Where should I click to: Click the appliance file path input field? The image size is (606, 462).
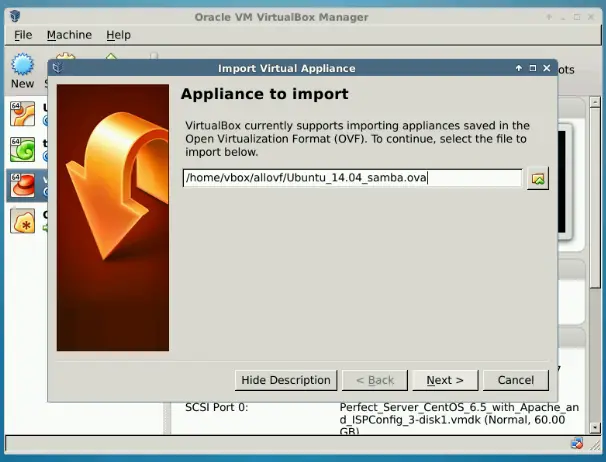click(351, 179)
